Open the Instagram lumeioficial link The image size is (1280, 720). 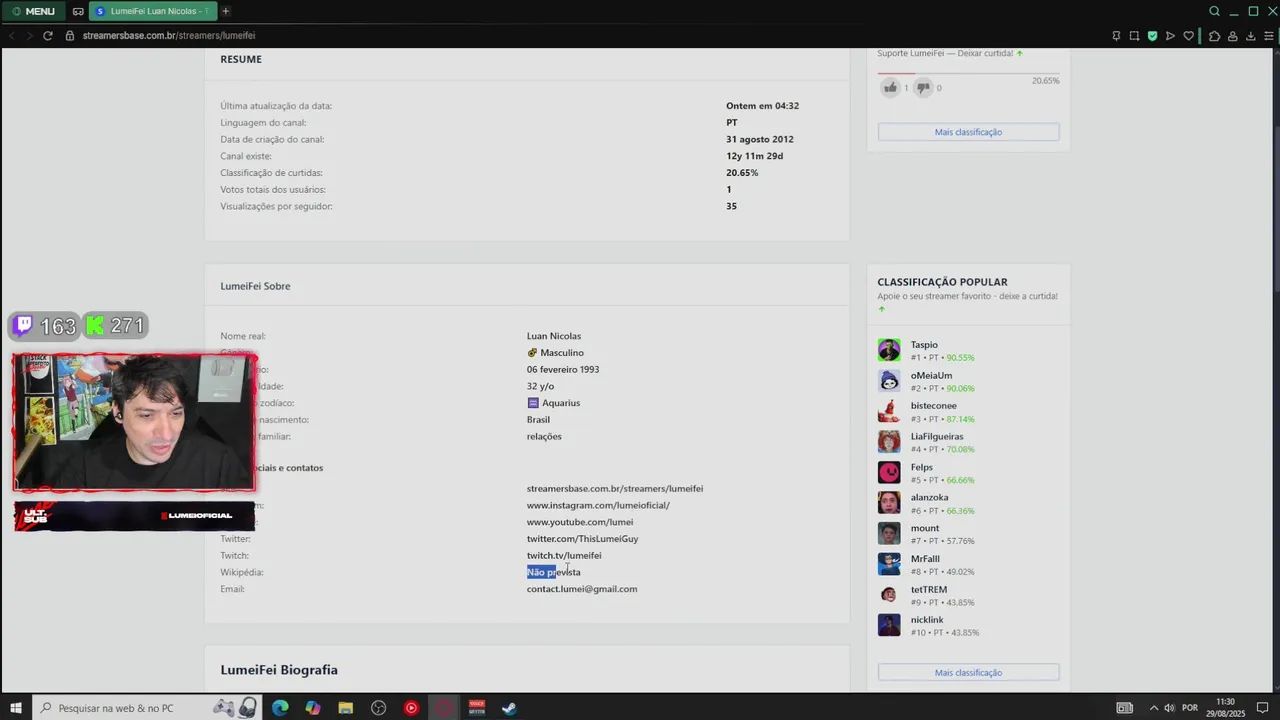[598, 505]
